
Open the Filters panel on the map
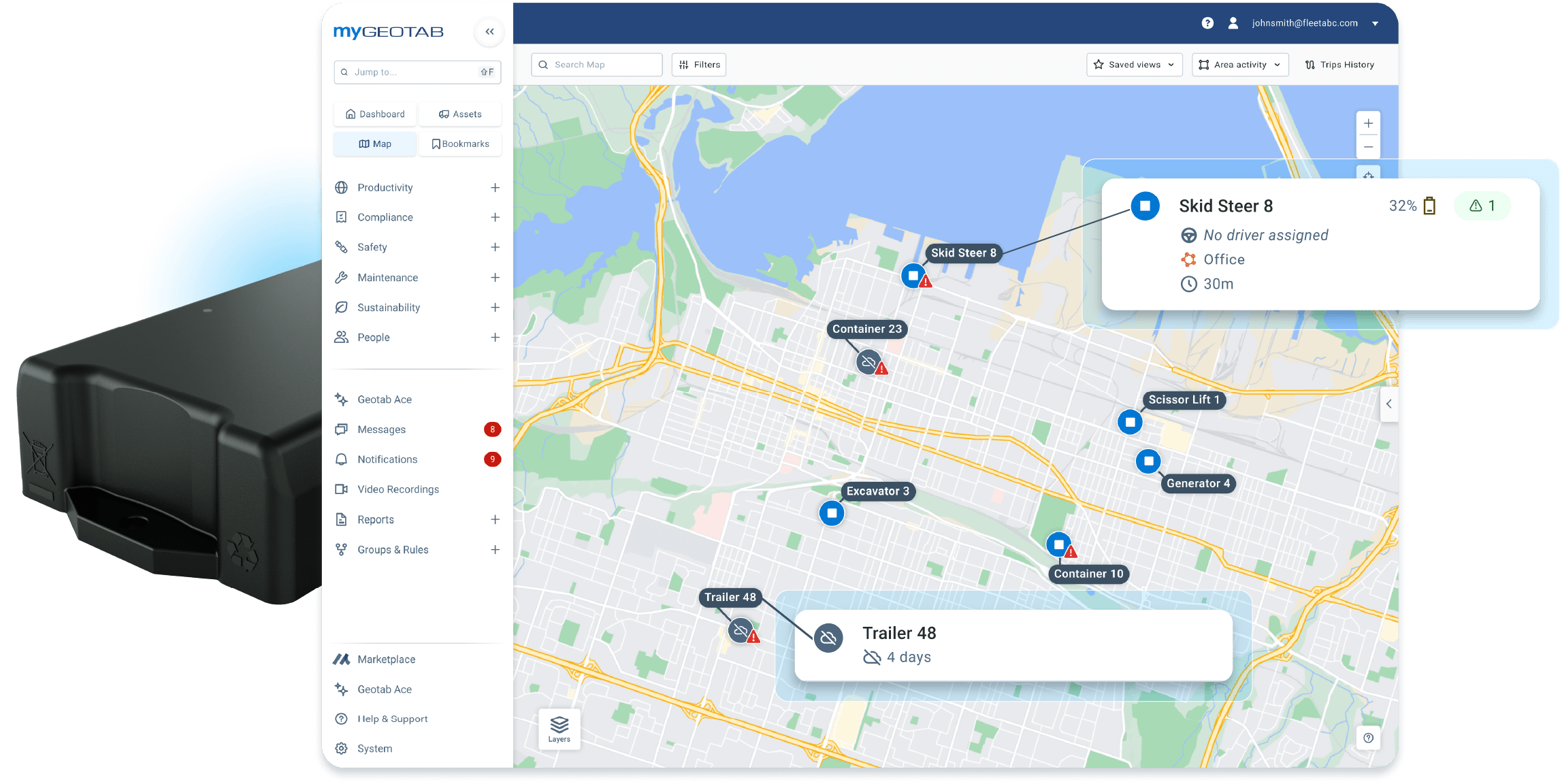698,64
